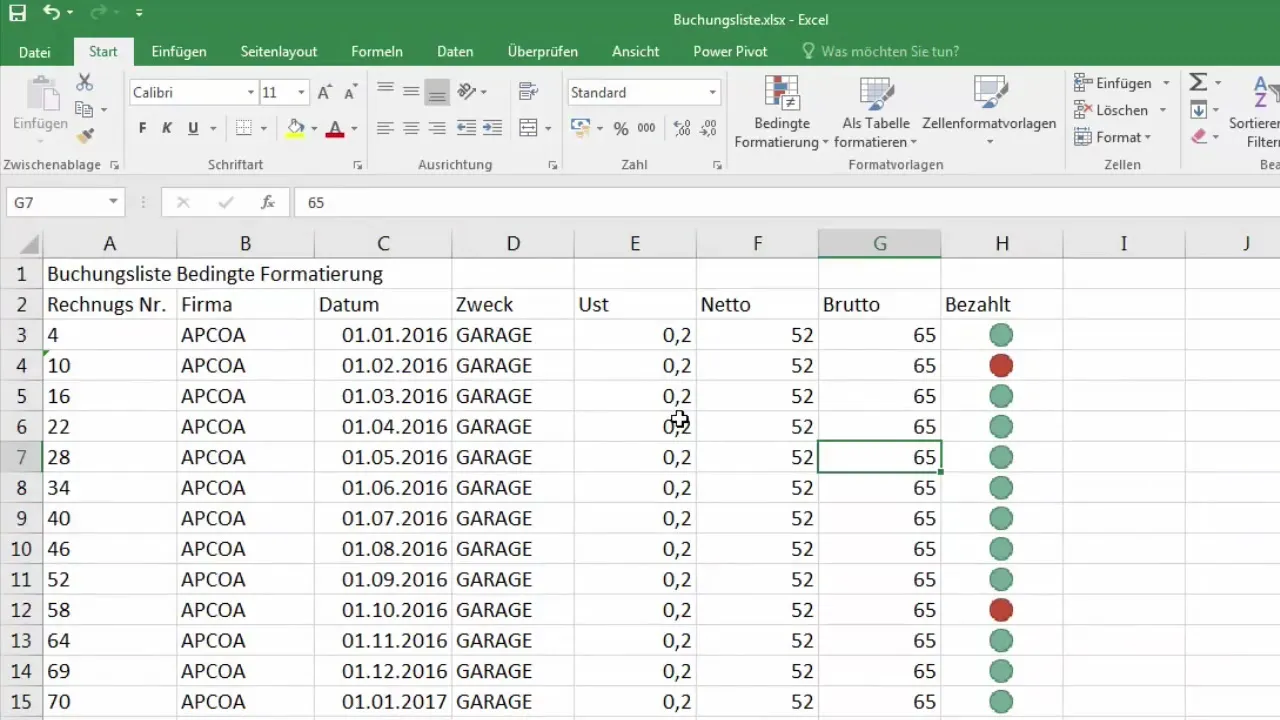Center the cell text horizontally

tap(410, 128)
